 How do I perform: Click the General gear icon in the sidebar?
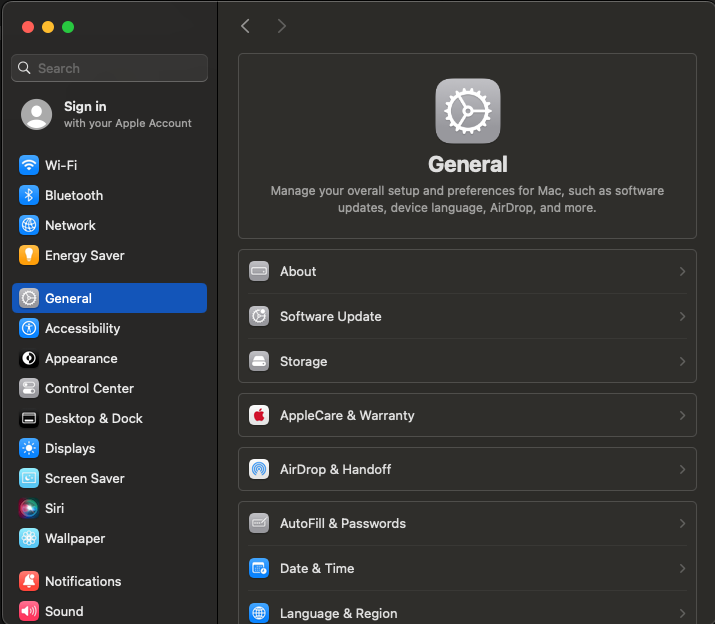(x=29, y=298)
